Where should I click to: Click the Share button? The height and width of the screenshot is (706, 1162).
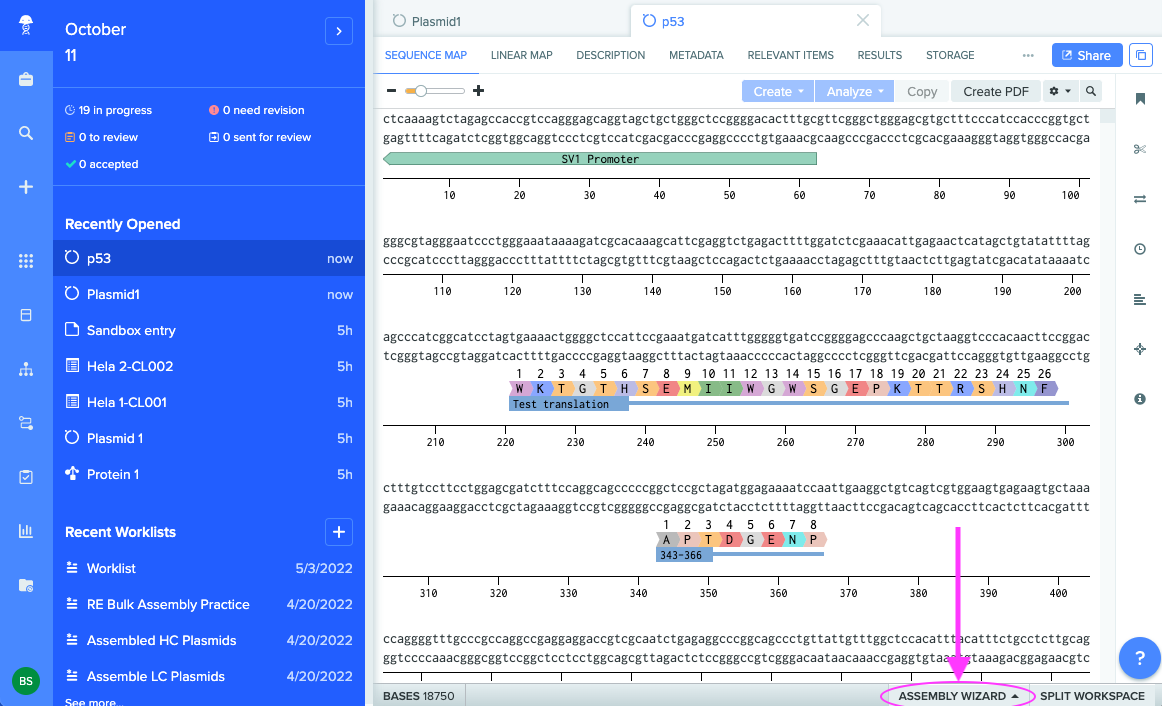1086,56
